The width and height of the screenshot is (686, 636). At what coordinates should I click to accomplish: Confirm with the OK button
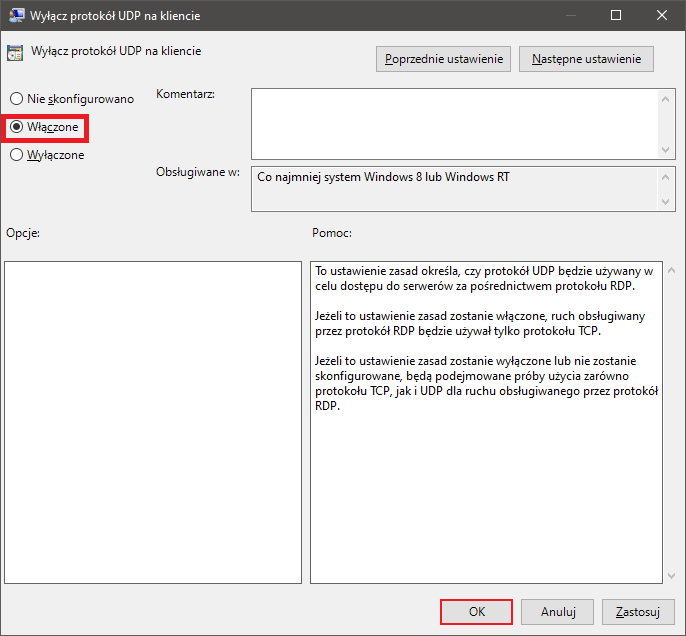[x=476, y=612]
